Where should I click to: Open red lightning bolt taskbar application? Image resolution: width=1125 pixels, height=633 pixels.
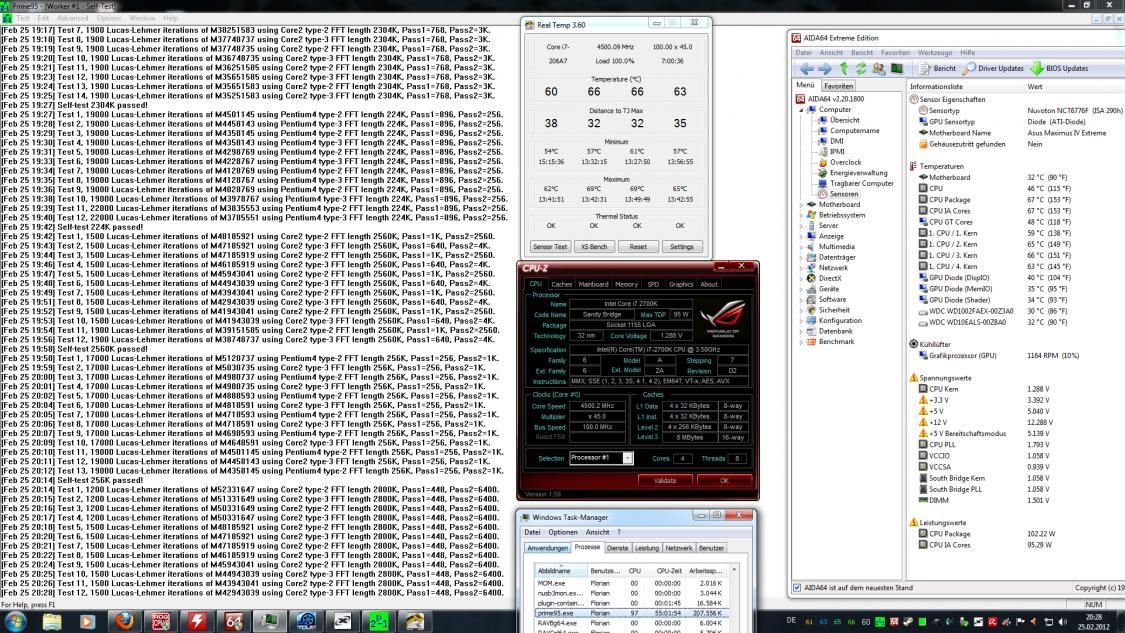point(197,621)
